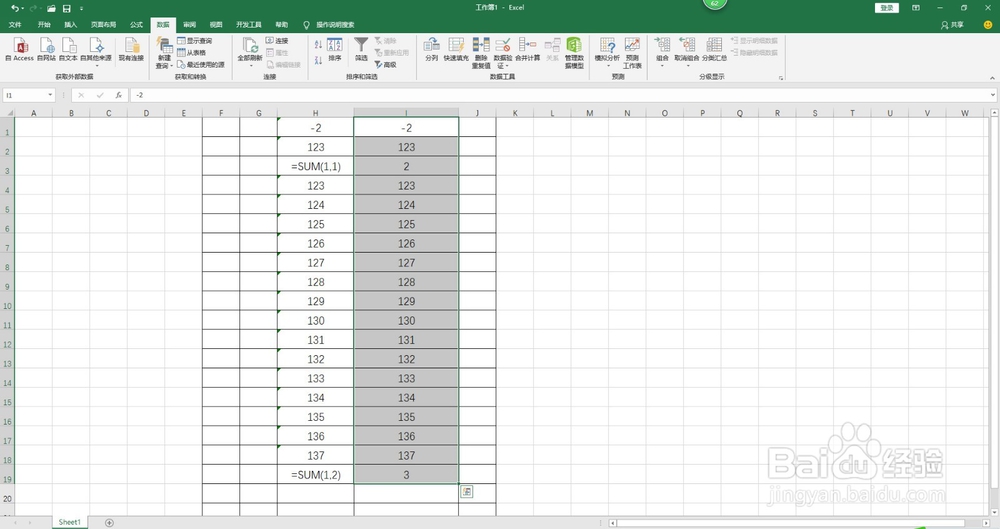Expand the formula bar with its arrow
This screenshot has height=529, width=1000.
point(993,95)
